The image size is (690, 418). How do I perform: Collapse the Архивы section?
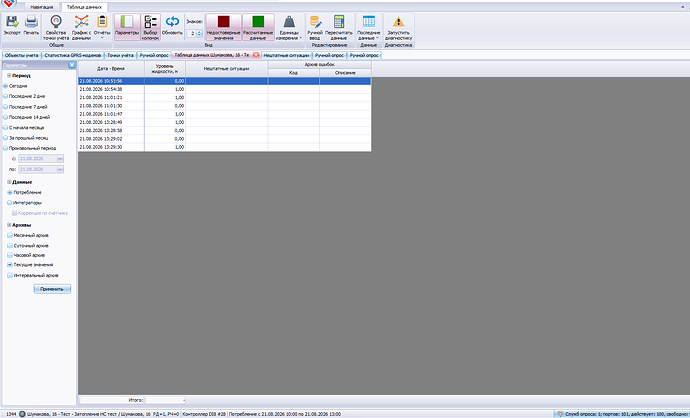coord(9,225)
